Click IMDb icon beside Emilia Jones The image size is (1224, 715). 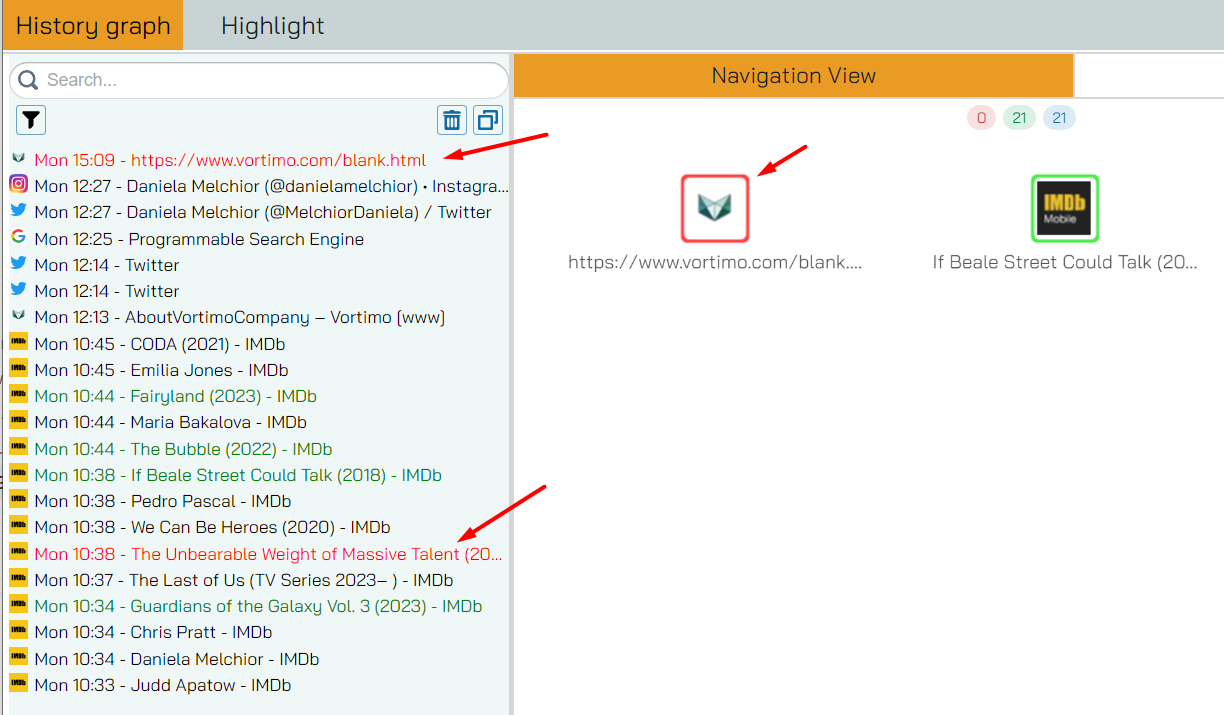[x=18, y=368]
